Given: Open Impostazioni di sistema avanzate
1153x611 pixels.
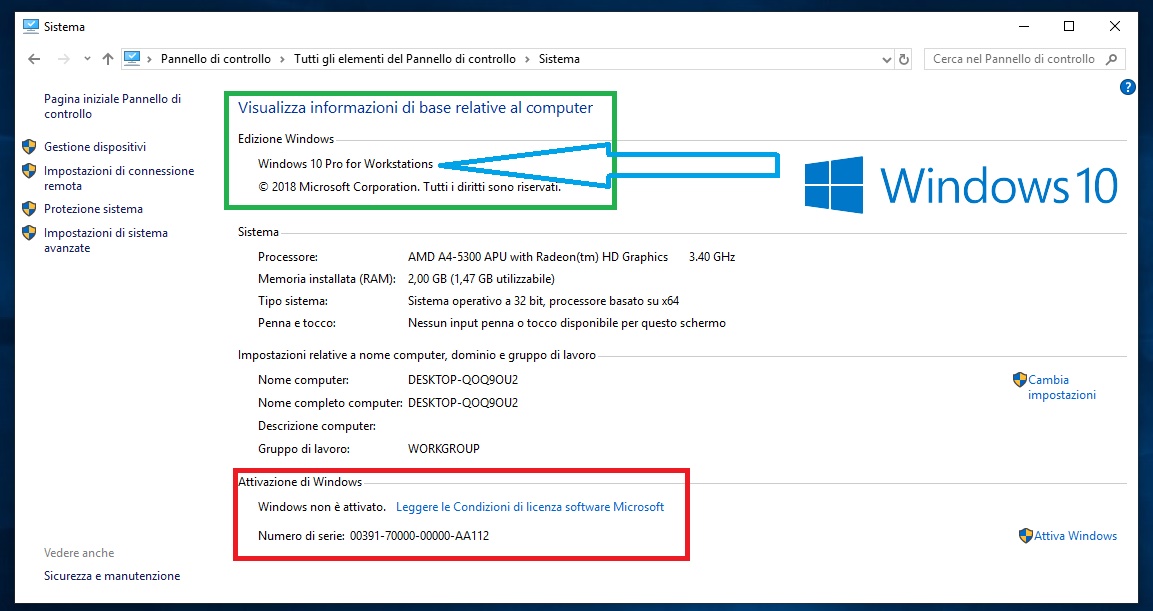Looking at the screenshot, I should tap(106, 240).
